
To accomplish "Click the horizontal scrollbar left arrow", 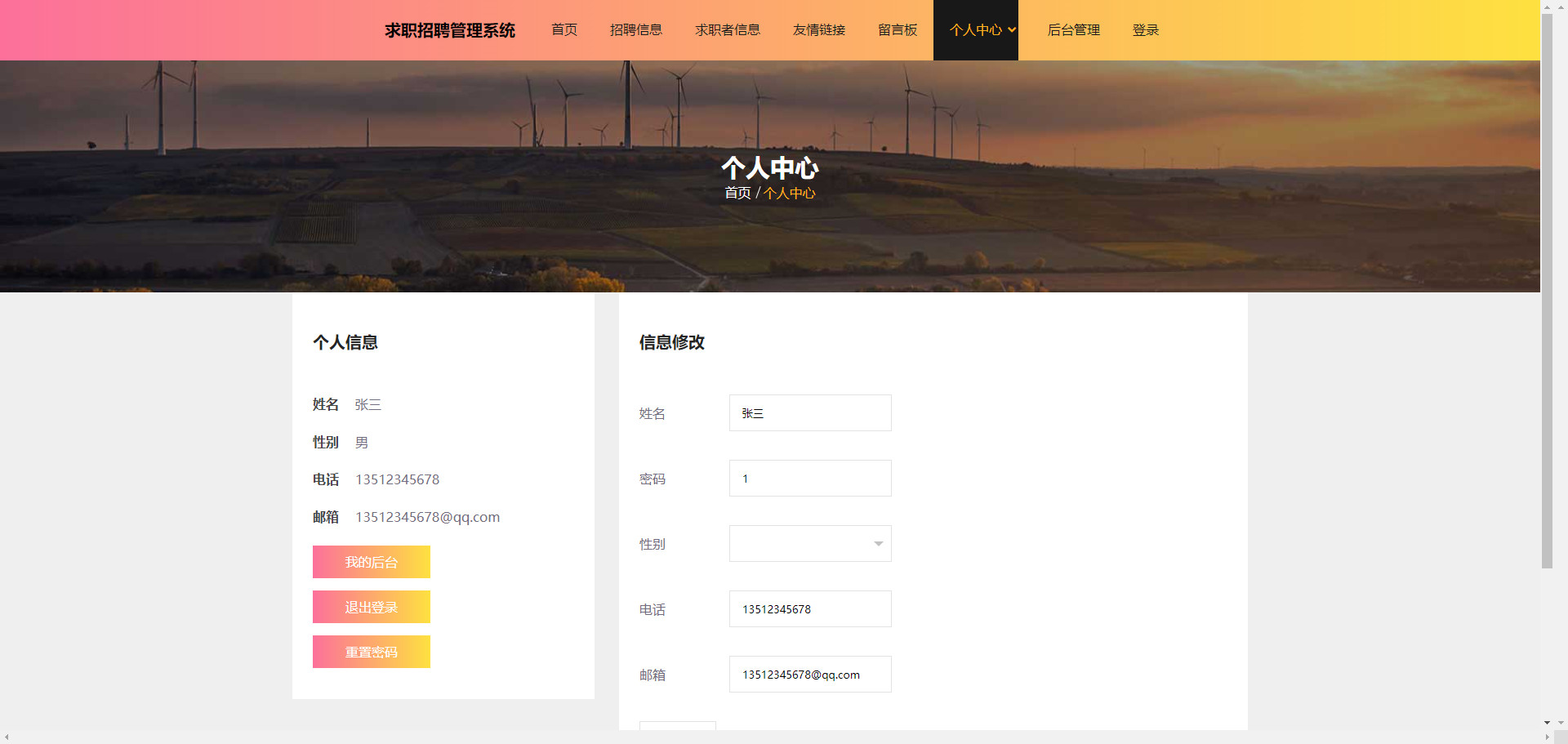I will tap(7, 737).
